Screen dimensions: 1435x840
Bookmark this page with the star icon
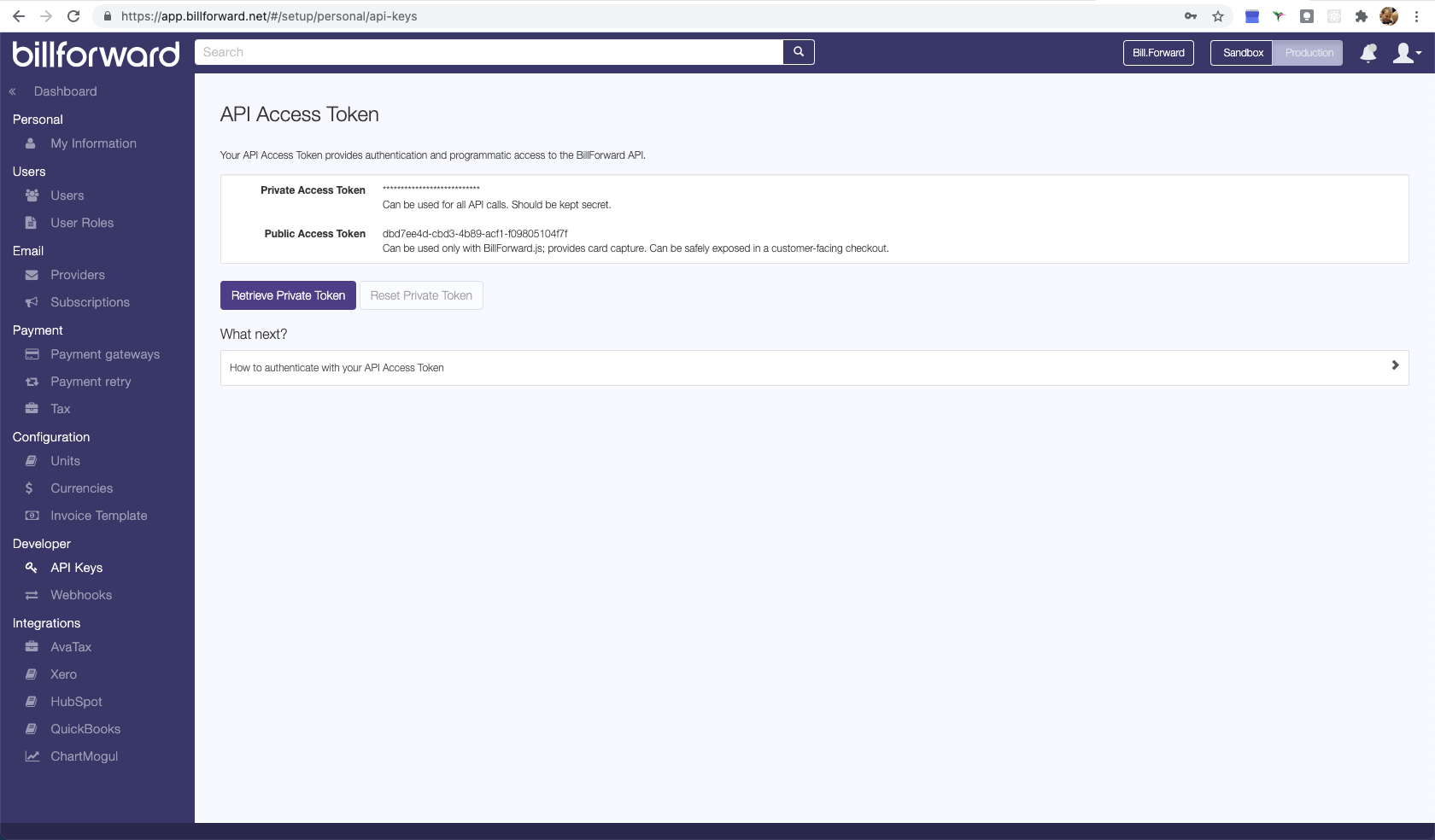coord(1218,16)
